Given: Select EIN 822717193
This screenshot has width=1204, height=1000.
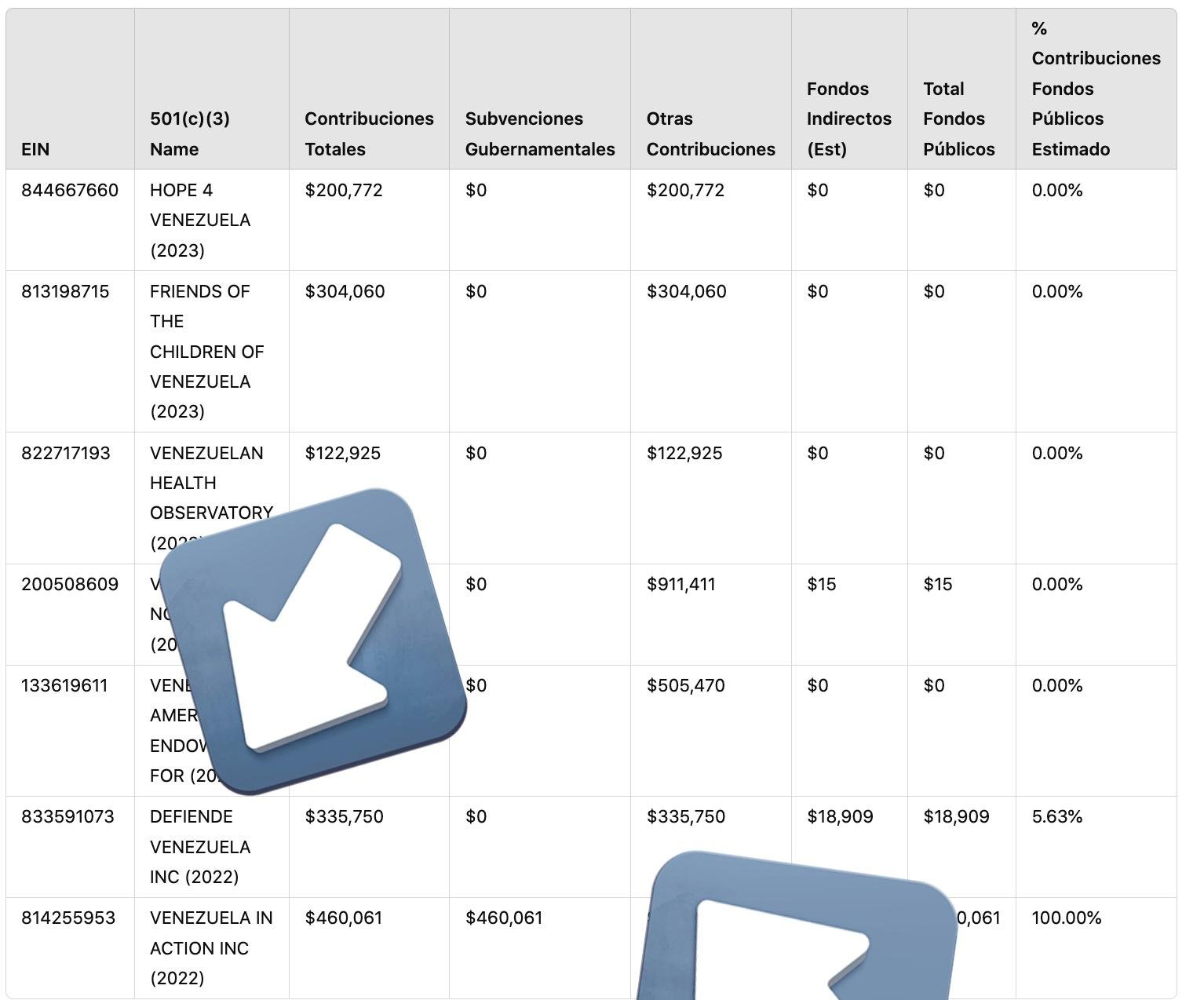Looking at the screenshot, I should tap(66, 453).
